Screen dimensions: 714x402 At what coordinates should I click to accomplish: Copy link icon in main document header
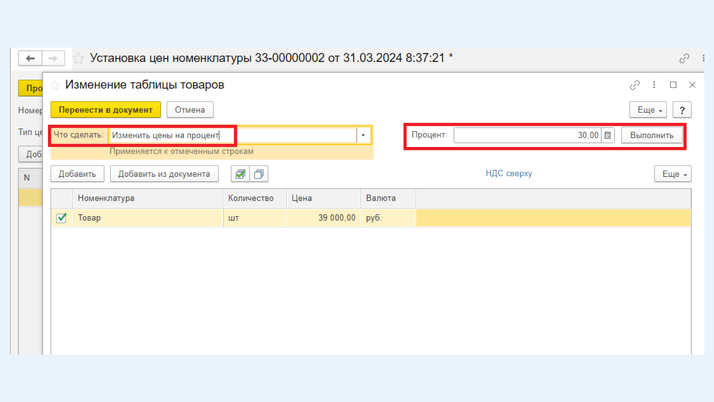pyautogui.click(x=684, y=58)
